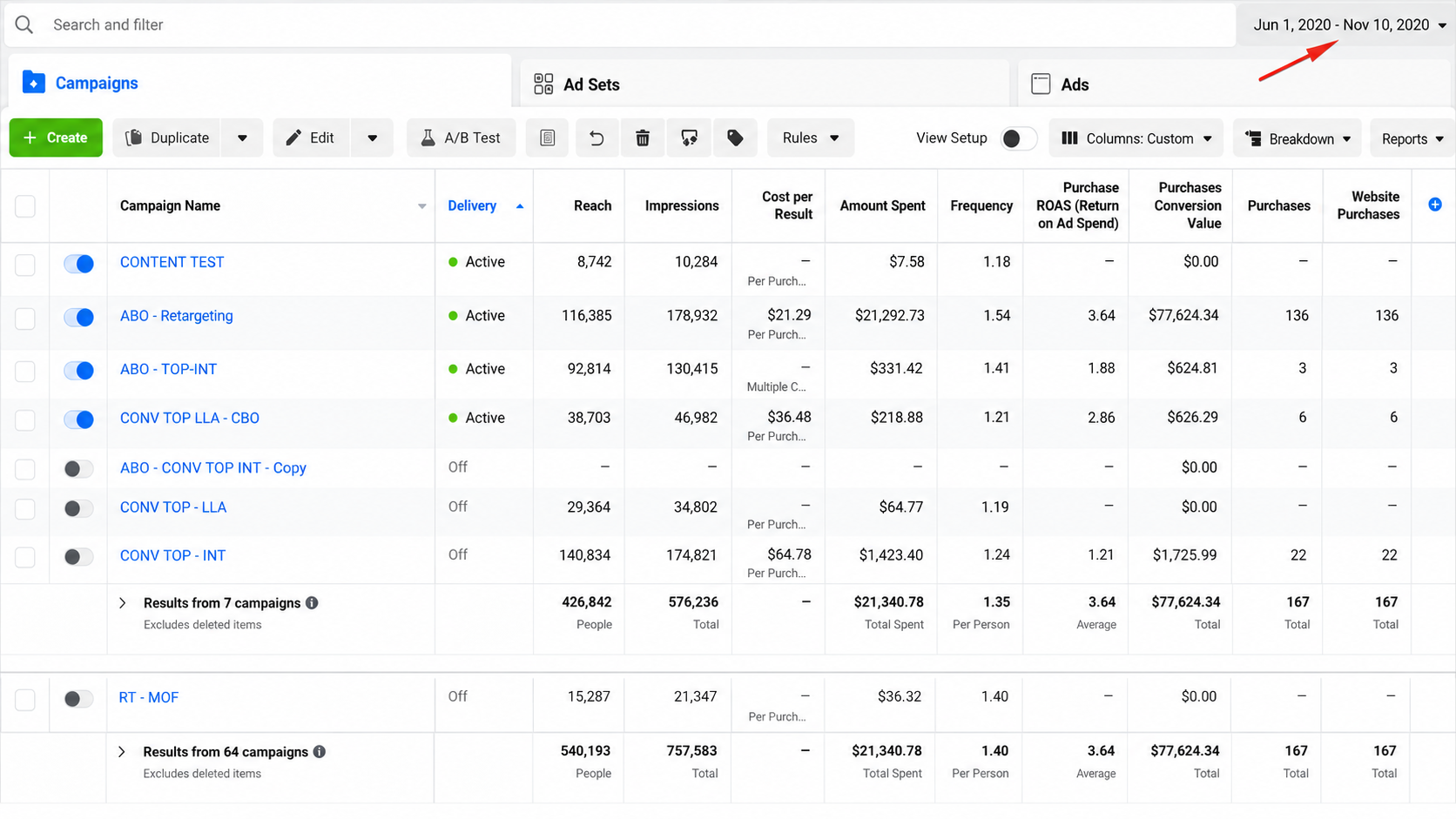1456x819 pixels.
Task: Show info icon for Results from 7 campaigns
Action: pyautogui.click(x=312, y=602)
